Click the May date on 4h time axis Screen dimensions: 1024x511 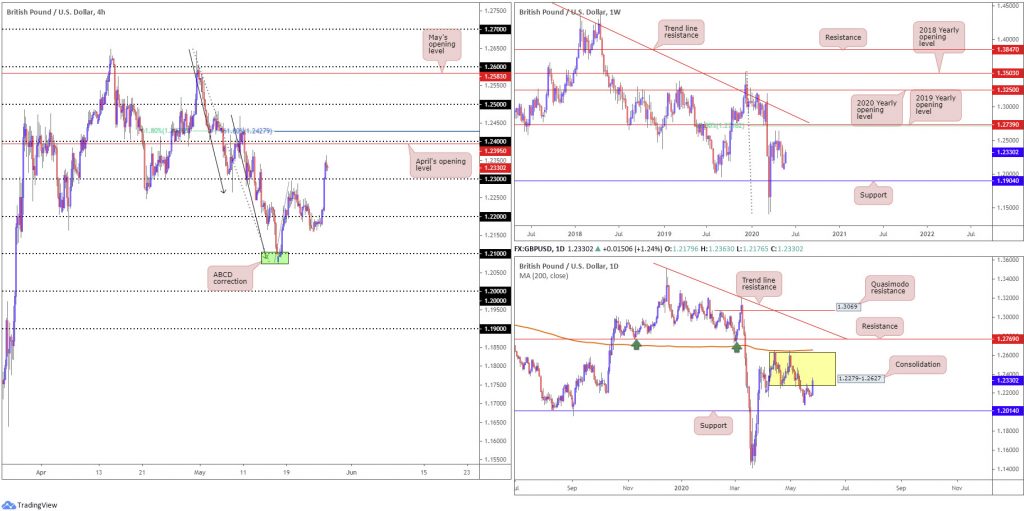click(200, 470)
